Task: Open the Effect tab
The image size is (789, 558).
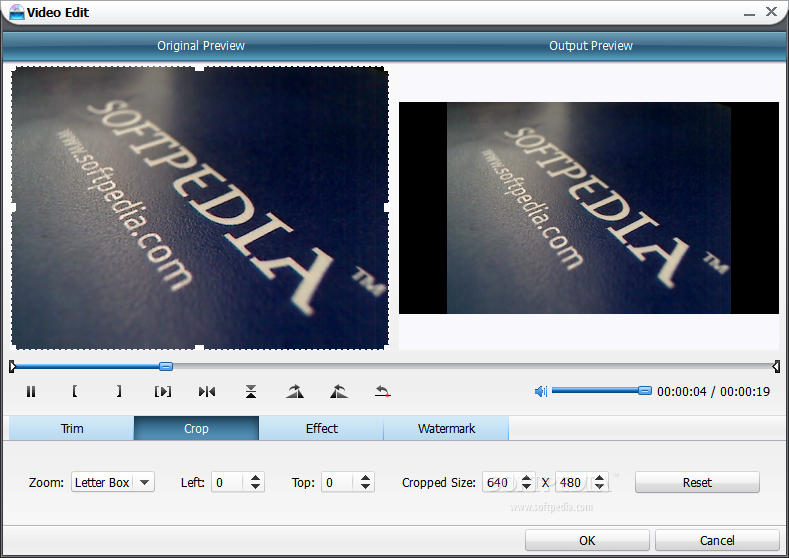Action: point(322,428)
